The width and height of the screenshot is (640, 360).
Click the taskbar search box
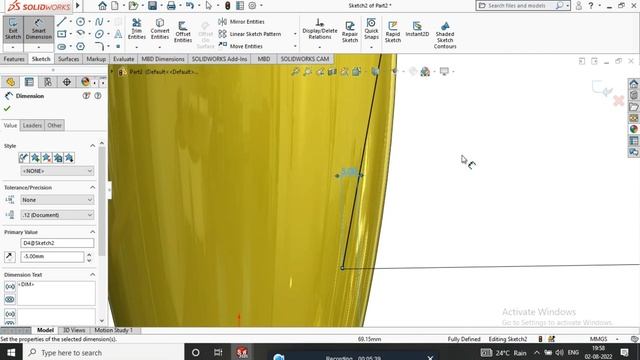point(103,352)
